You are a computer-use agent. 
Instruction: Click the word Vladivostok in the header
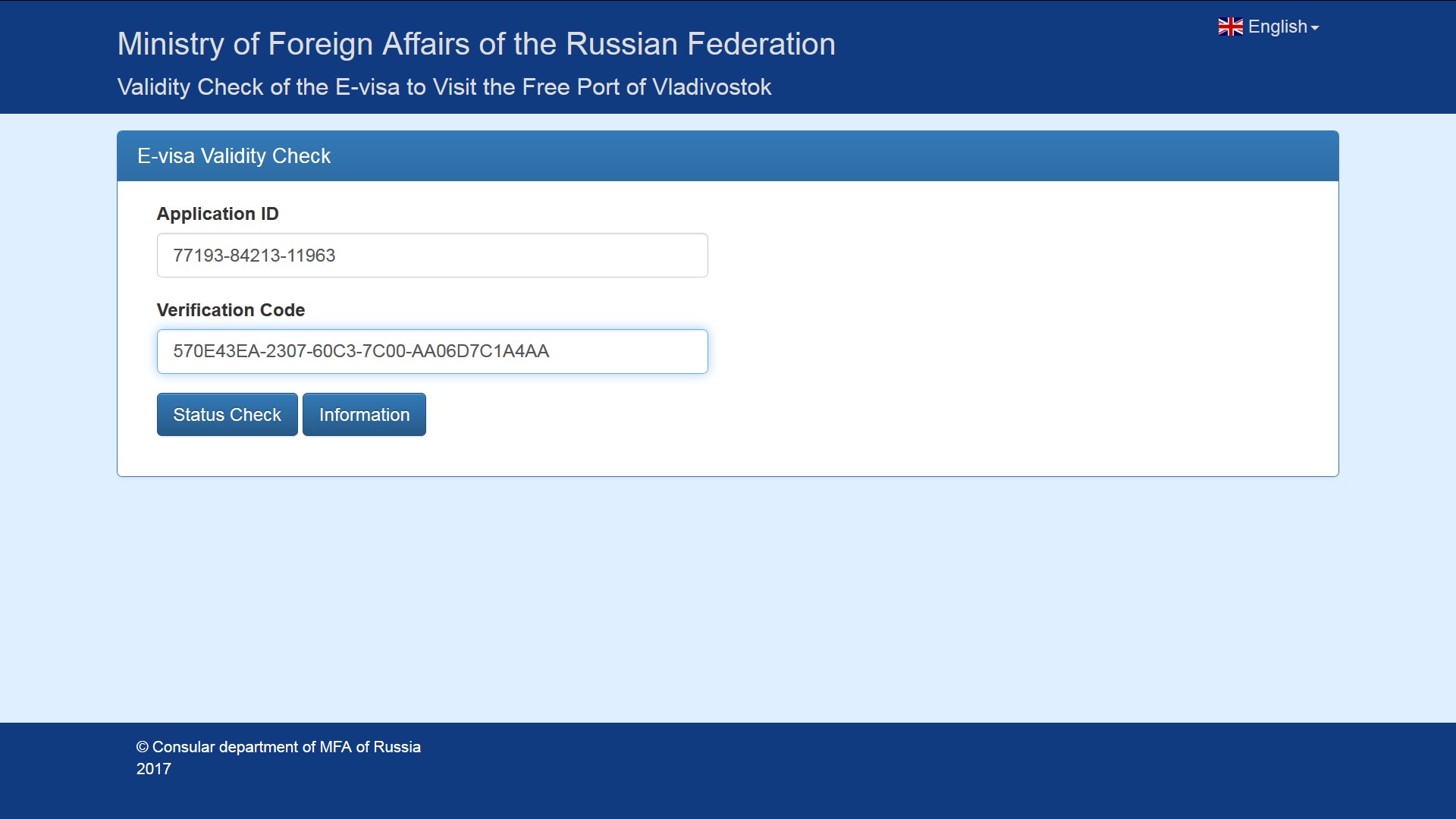711,87
